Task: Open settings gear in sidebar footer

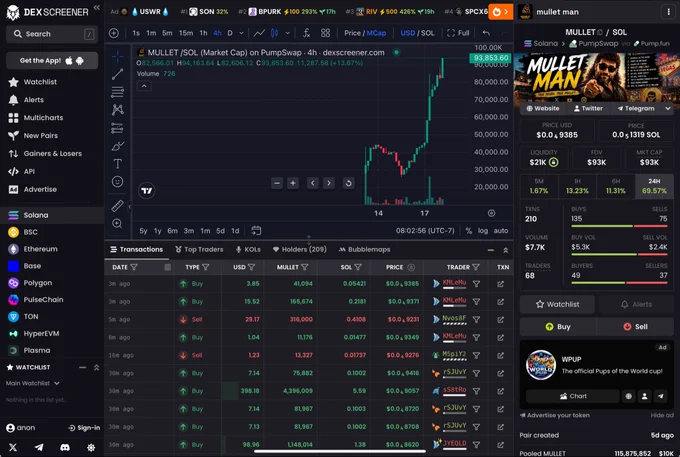Action: (91, 447)
